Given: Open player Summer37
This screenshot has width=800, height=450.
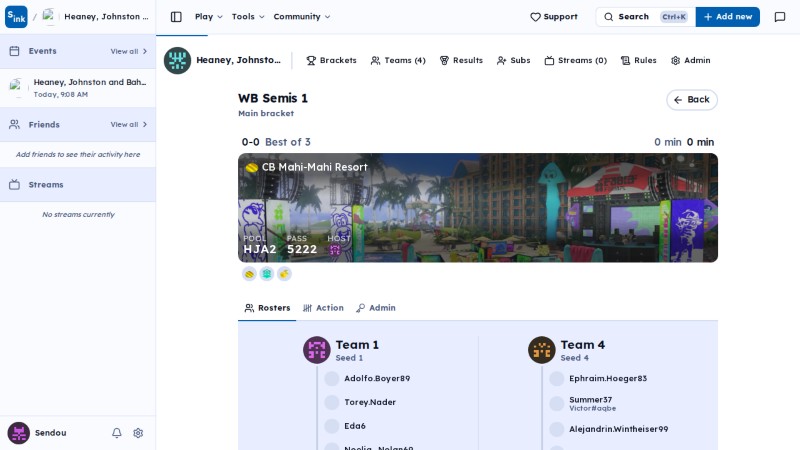Looking at the screenshot, I should click(591, 400).
